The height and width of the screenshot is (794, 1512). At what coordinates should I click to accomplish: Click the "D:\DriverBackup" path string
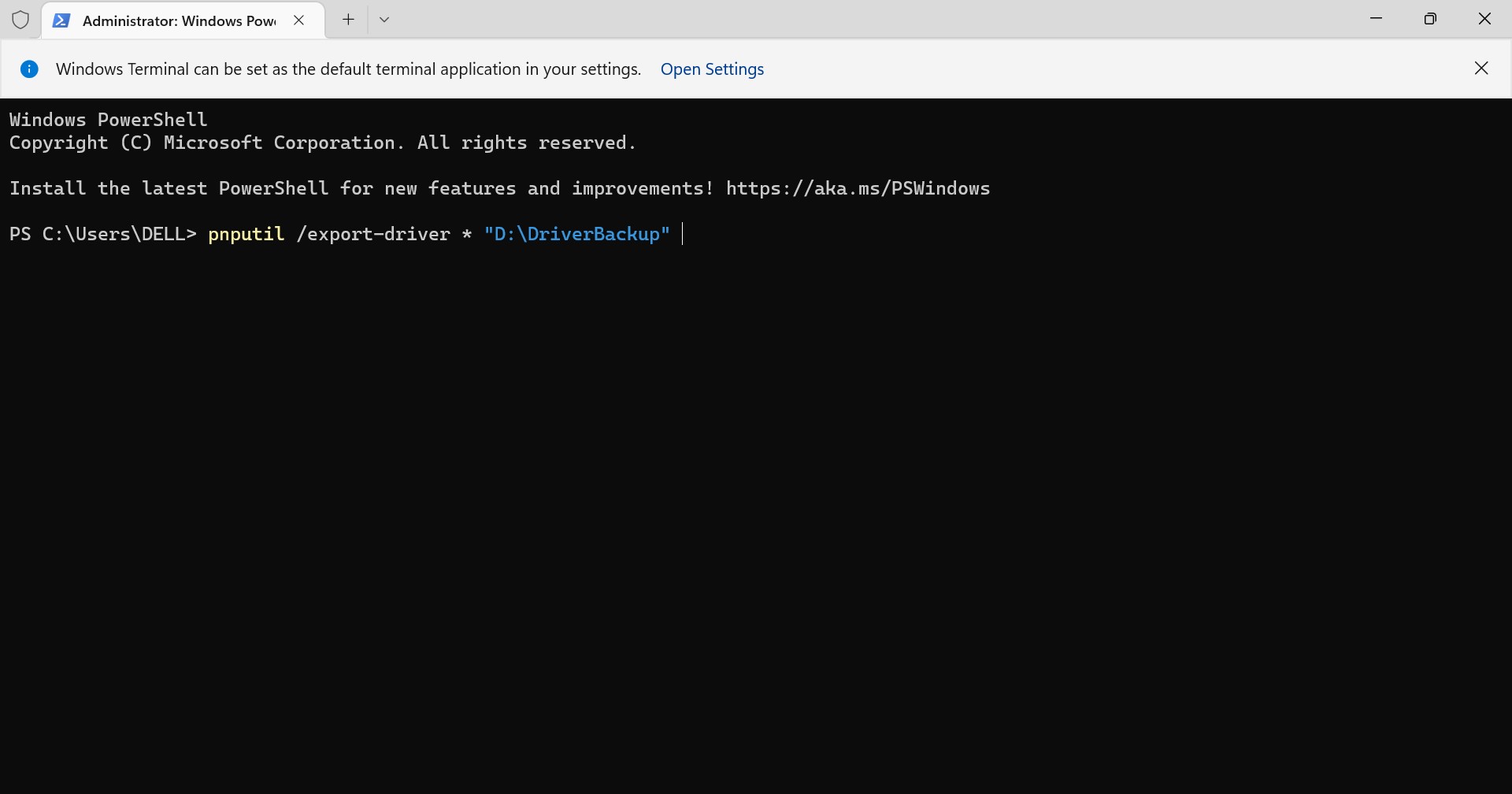pyautogui.click(x=576, y=235)
